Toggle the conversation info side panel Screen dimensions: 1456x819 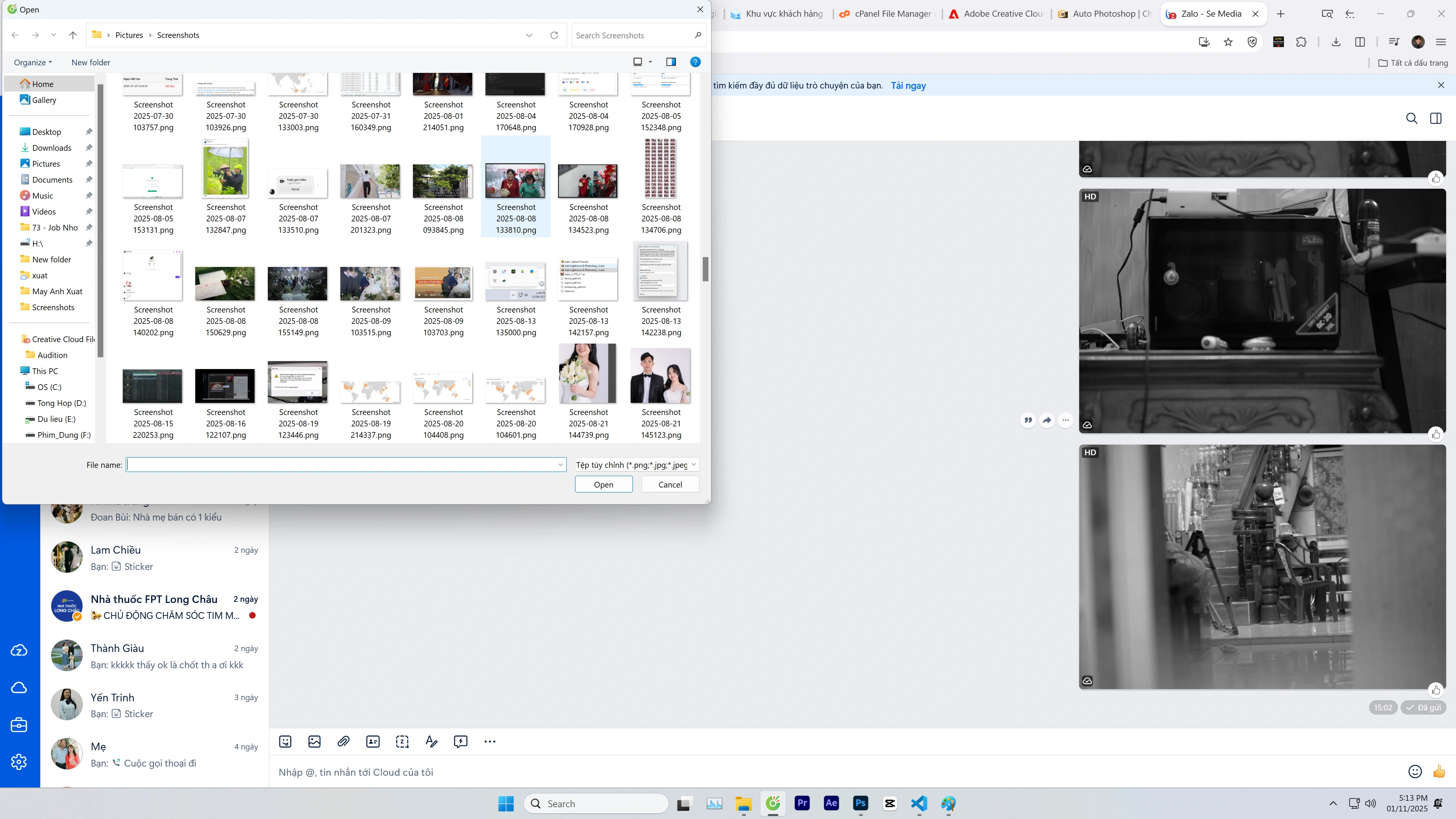(x=1435, y=118)
